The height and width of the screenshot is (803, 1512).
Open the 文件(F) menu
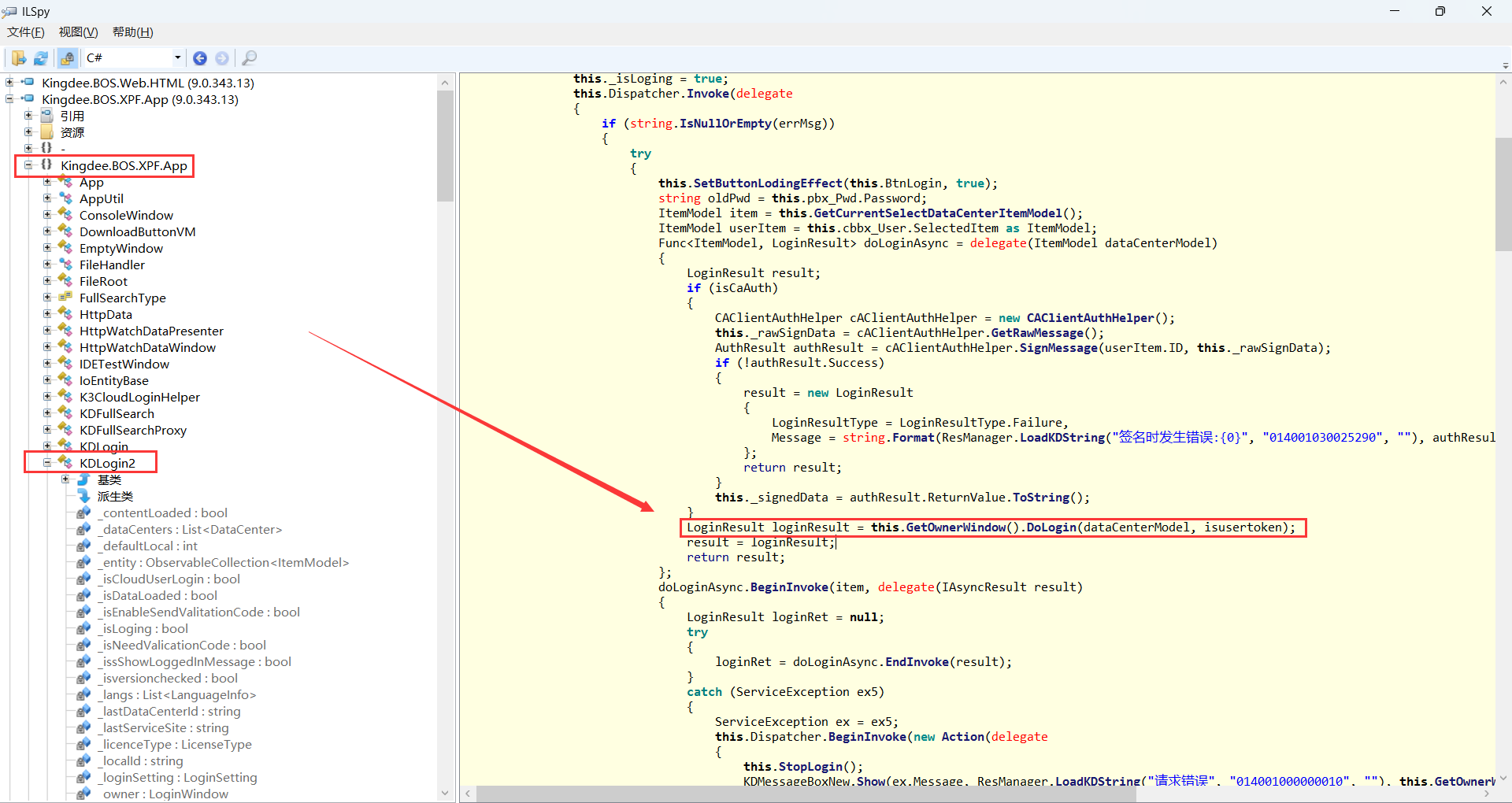[26, 32]
